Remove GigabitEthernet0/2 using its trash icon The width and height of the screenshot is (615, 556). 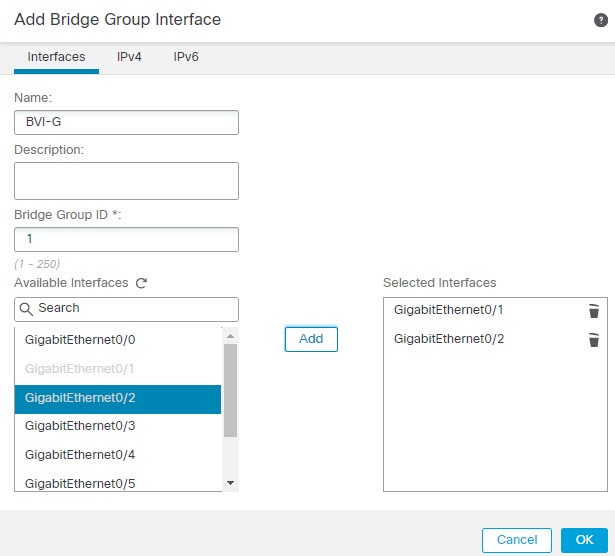click(x=593, y=340)
